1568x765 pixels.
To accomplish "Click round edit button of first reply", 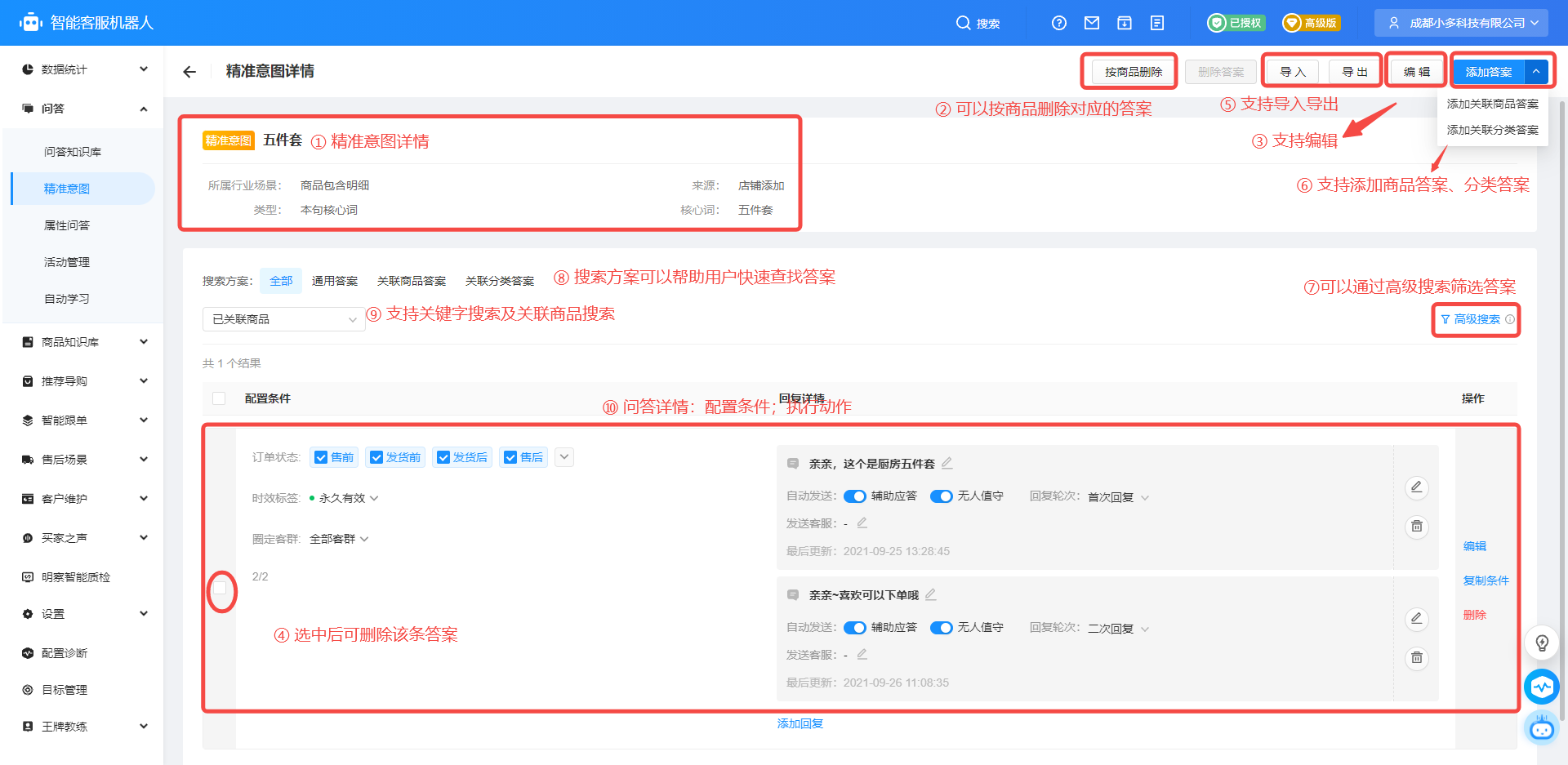I will coord(1417,487).
